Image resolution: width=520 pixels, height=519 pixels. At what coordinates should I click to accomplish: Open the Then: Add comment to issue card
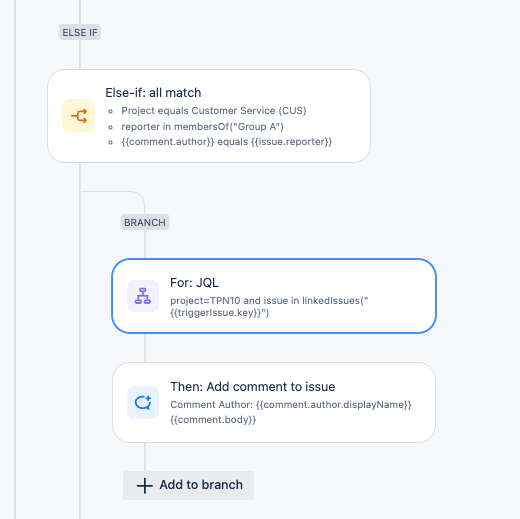coord(274,402)
